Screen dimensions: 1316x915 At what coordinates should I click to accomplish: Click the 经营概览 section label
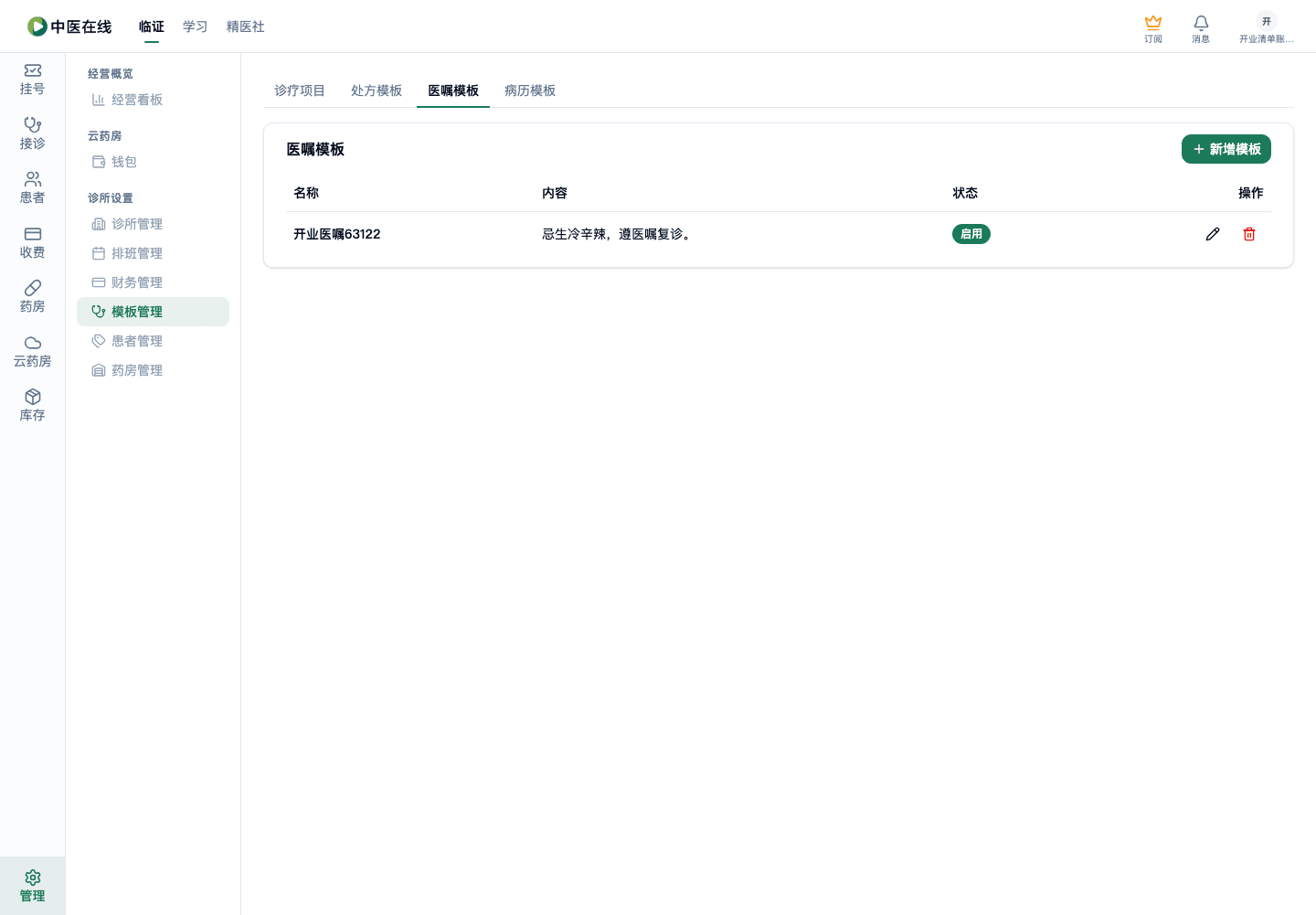coord(111,74)
